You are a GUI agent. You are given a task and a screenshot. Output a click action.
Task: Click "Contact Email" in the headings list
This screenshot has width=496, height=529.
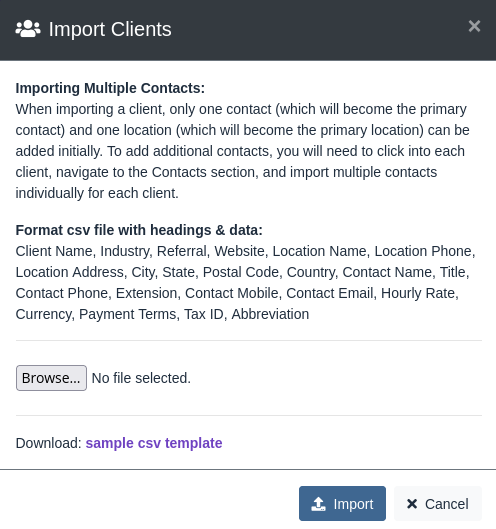(330, 293)
